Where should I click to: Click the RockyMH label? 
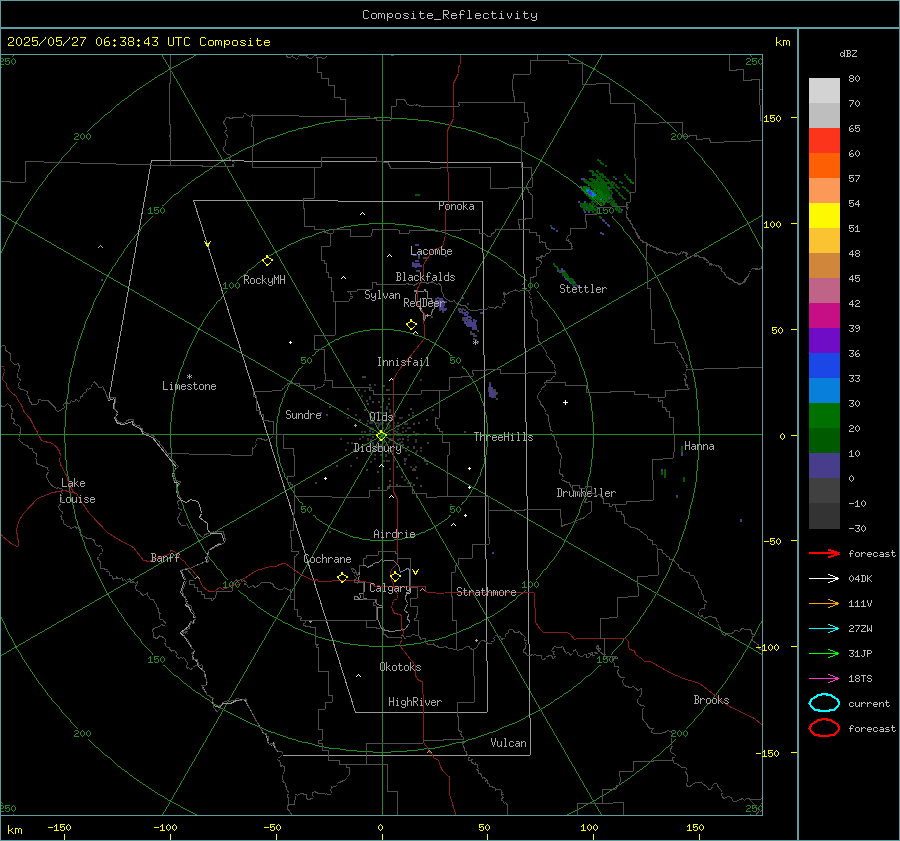coord(264,280)
